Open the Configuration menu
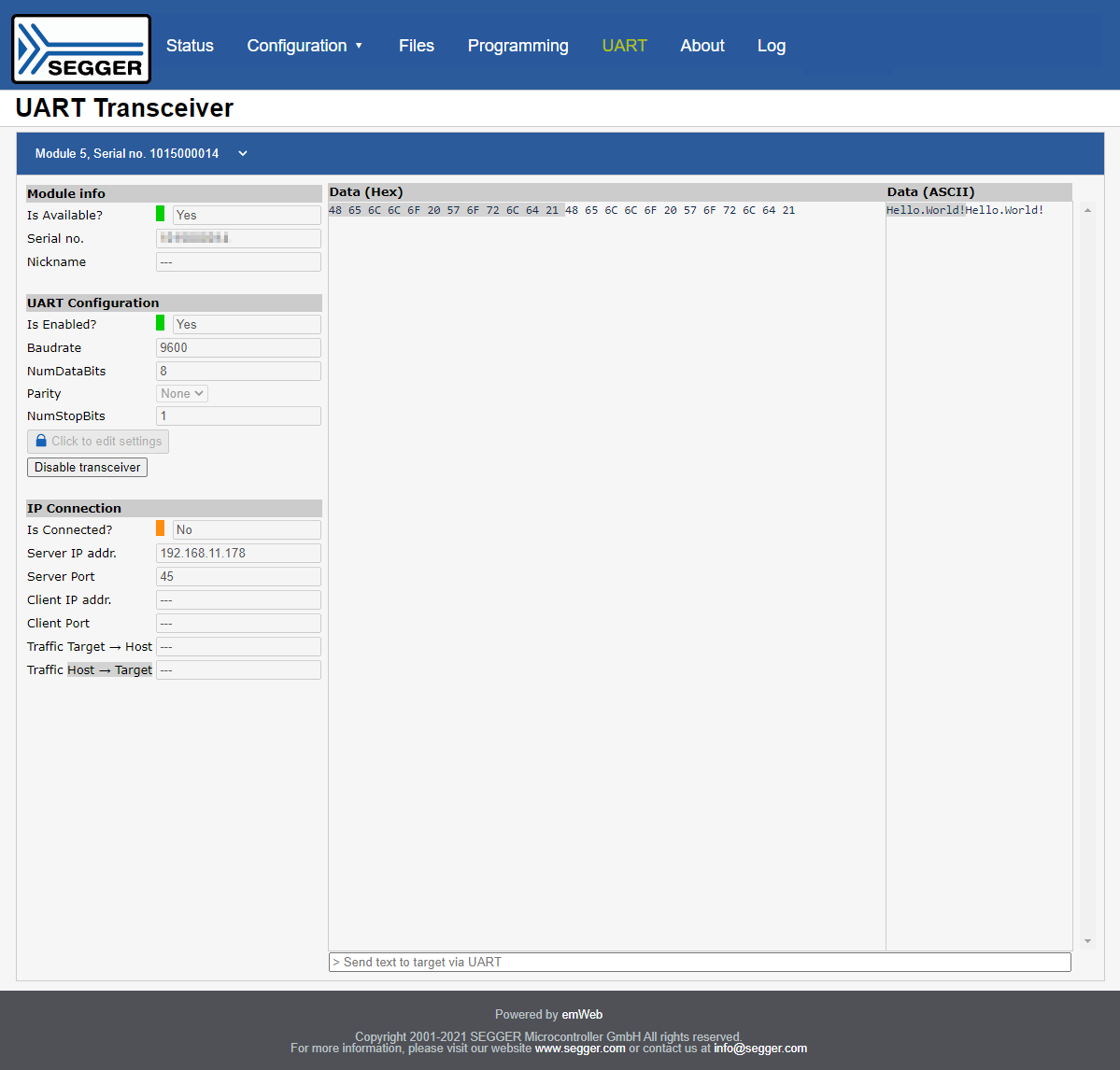Screen dimensions: 1120x1070 click(x=305, y=46)
